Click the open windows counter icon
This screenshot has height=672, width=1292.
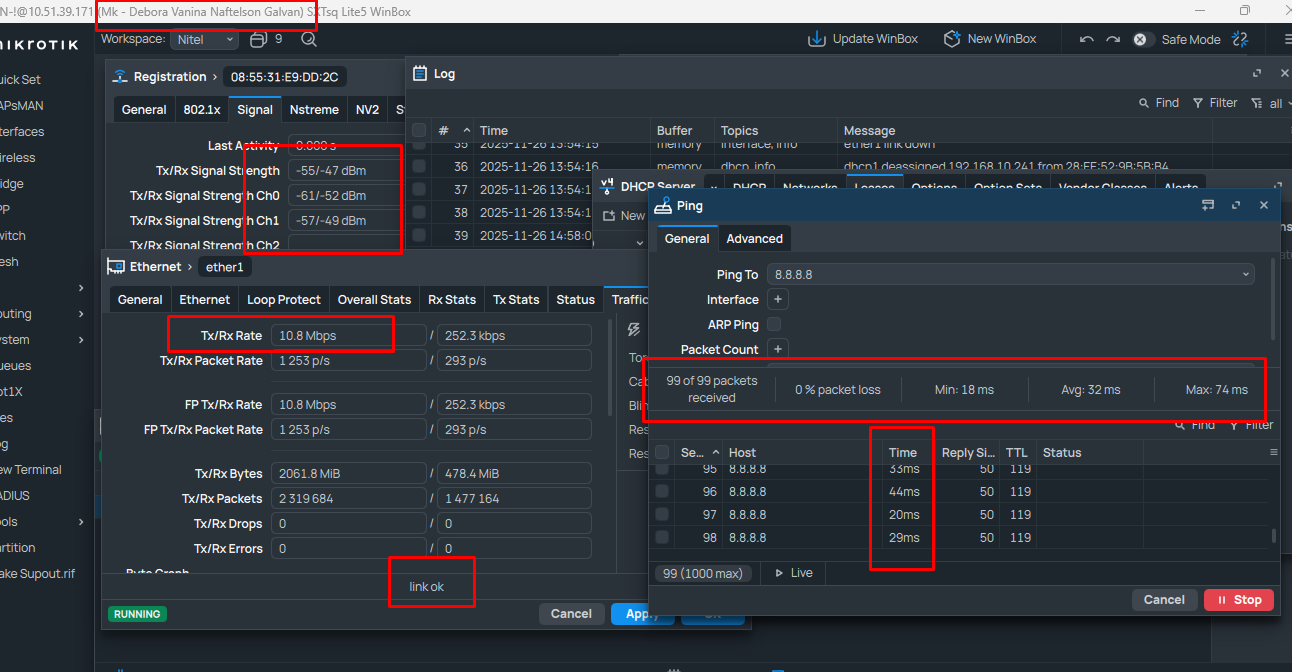(x=258, y=40)
